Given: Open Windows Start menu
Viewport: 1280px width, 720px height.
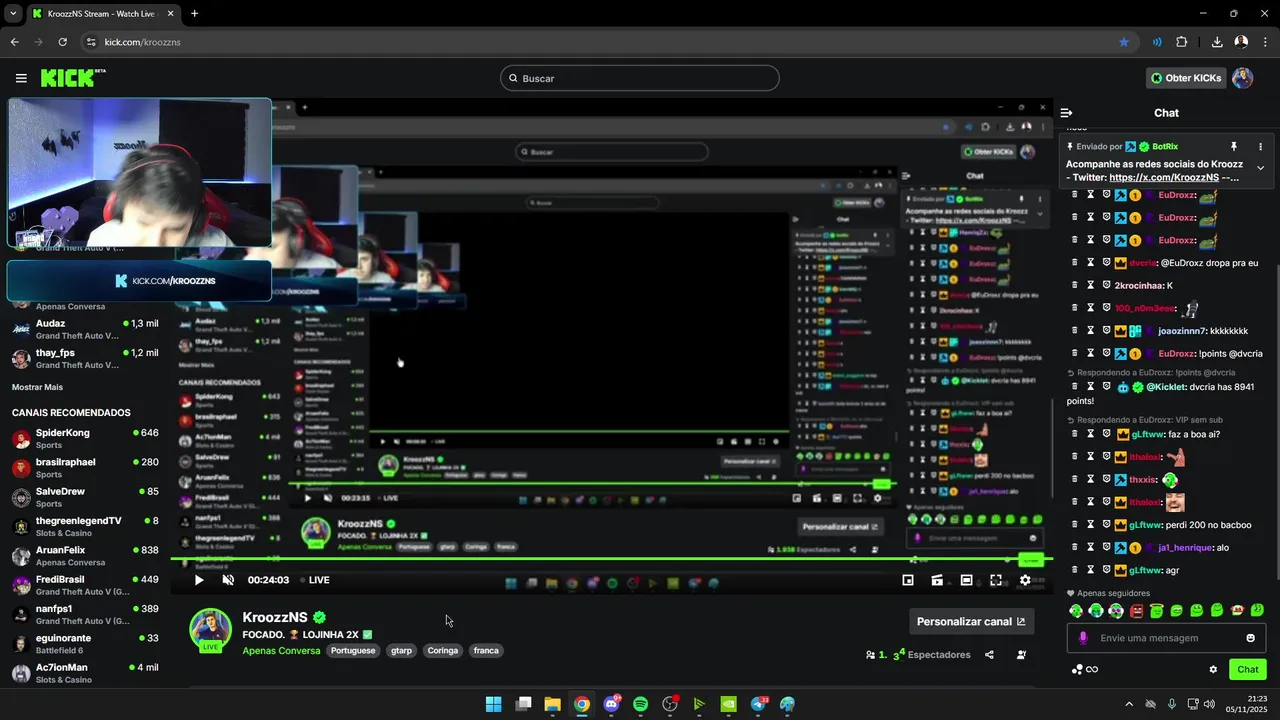Looking at the screenshot, I should pyautogui.click(x=493, y=704).
